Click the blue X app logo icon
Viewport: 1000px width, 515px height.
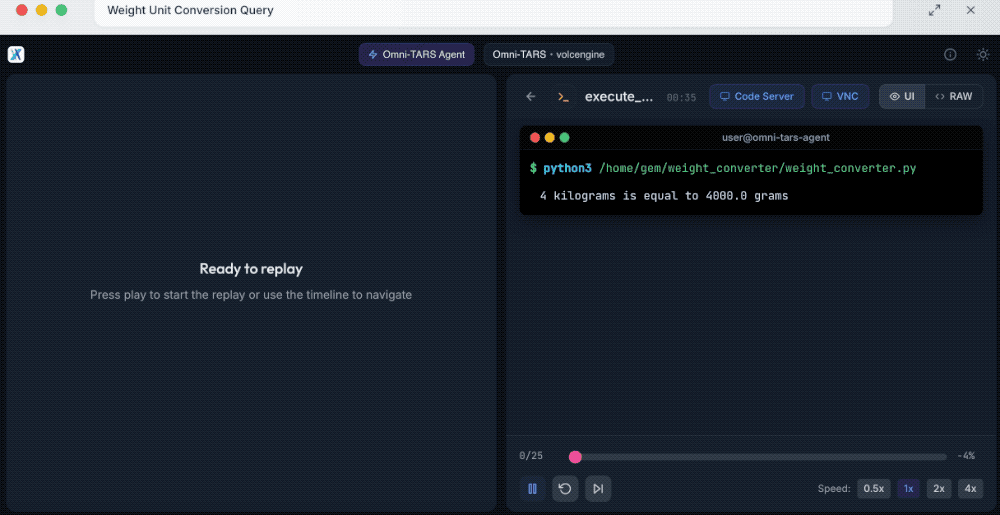point(16,54)
